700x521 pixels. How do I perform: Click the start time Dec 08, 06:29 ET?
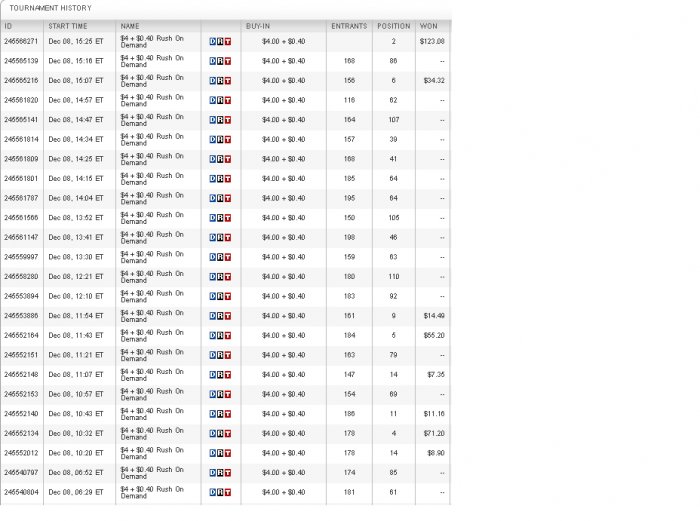coord(76,492)
